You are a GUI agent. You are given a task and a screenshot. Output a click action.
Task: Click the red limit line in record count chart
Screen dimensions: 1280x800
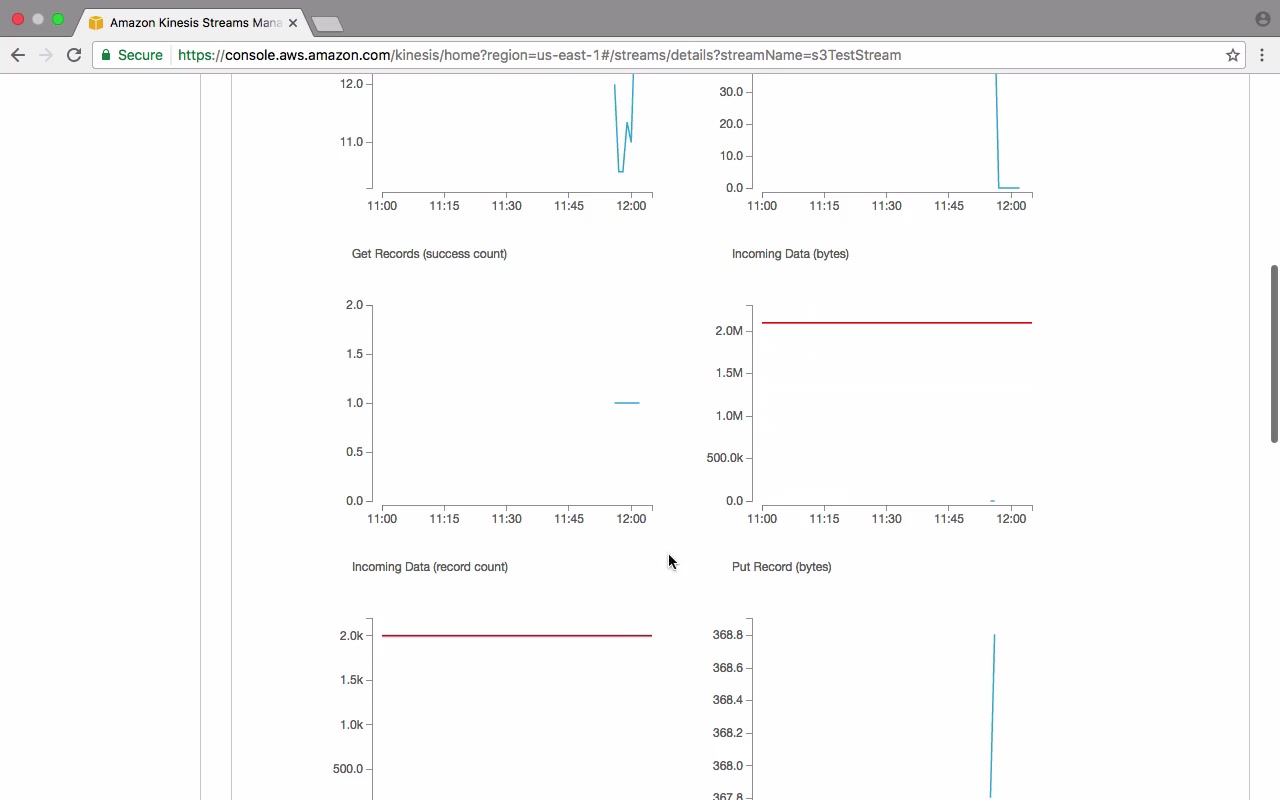click(x=517, y=636)
